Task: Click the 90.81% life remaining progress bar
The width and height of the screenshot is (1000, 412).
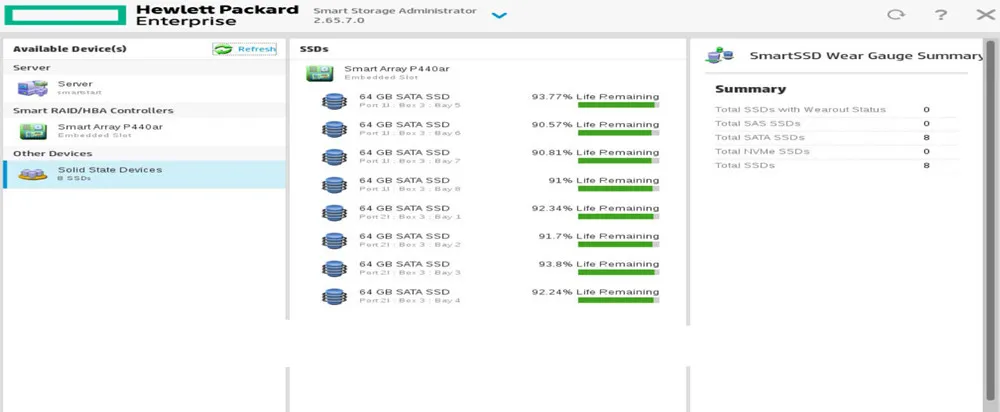Action: (x=619, y=161)
